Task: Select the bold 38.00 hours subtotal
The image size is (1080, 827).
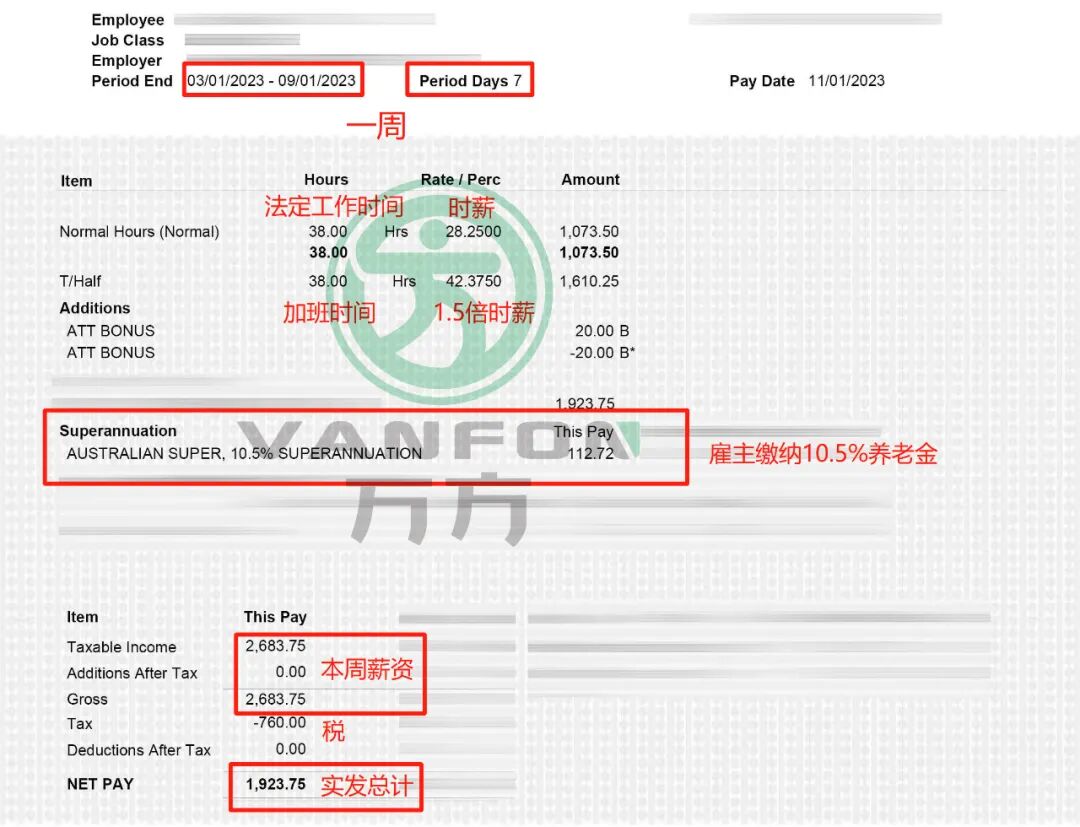Action: pyautogui.click(x=328, y=253)
